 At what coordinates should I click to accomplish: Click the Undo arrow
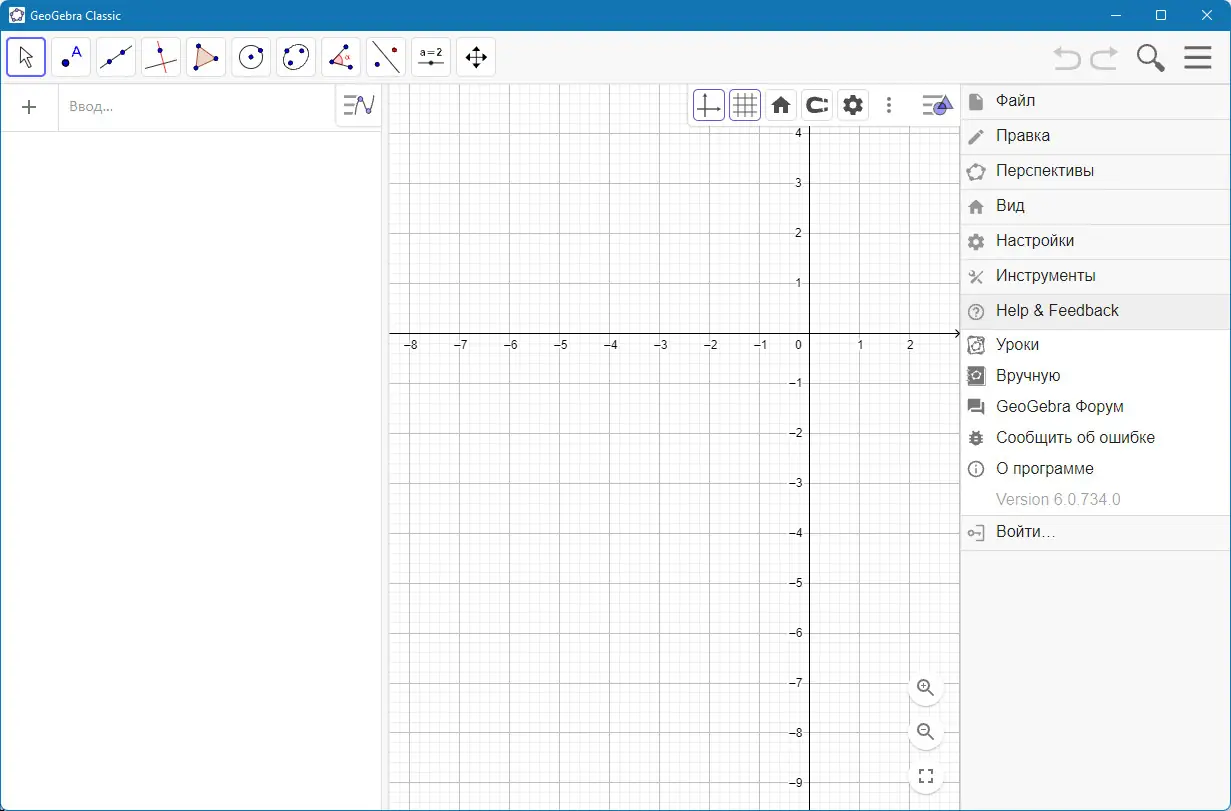tap(1067, 58)
